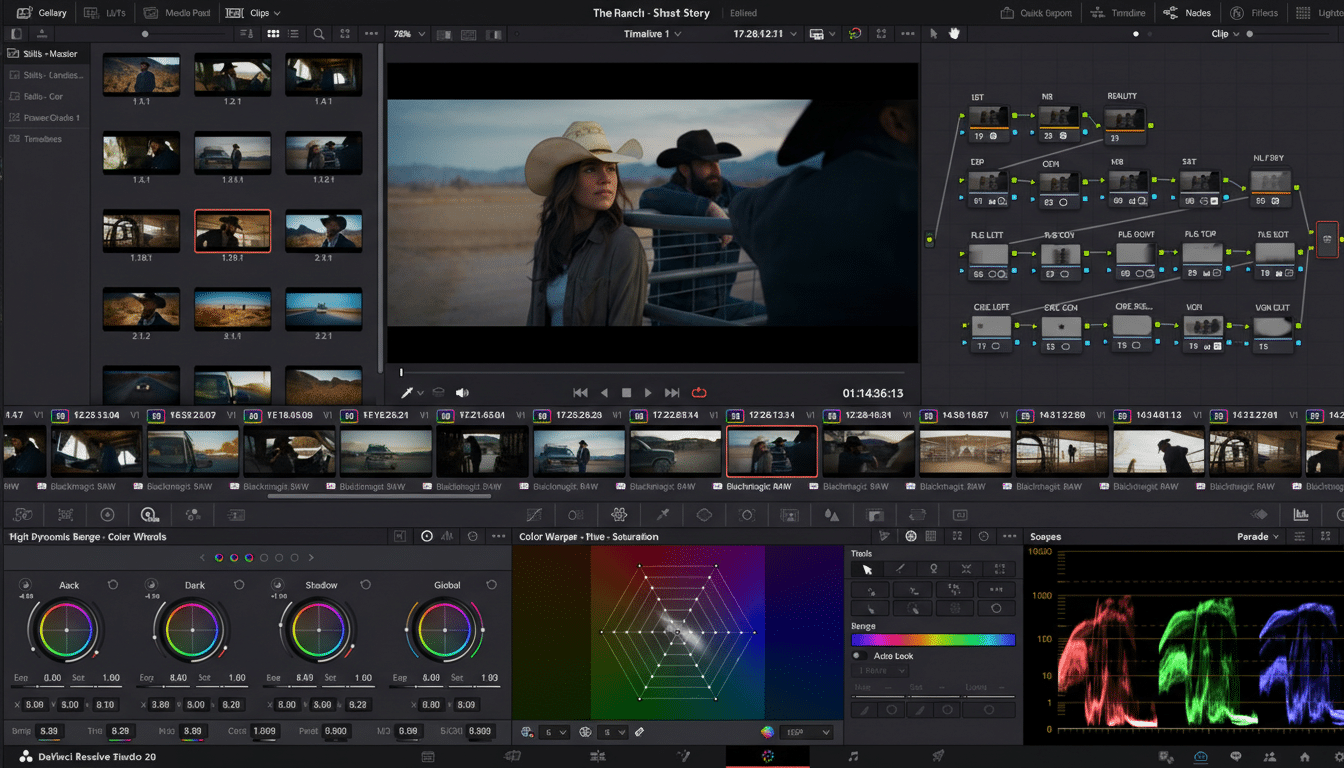The height and width of the screenshot is (768, 1344).
Task: Enable loop playback in the viewer
Action: click(x=697, y=392)
